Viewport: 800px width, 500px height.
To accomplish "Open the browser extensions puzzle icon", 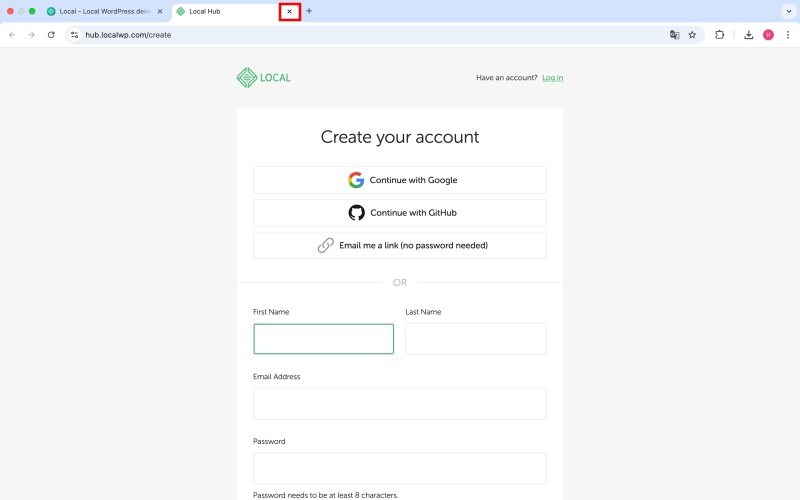I will coord(719,35).
